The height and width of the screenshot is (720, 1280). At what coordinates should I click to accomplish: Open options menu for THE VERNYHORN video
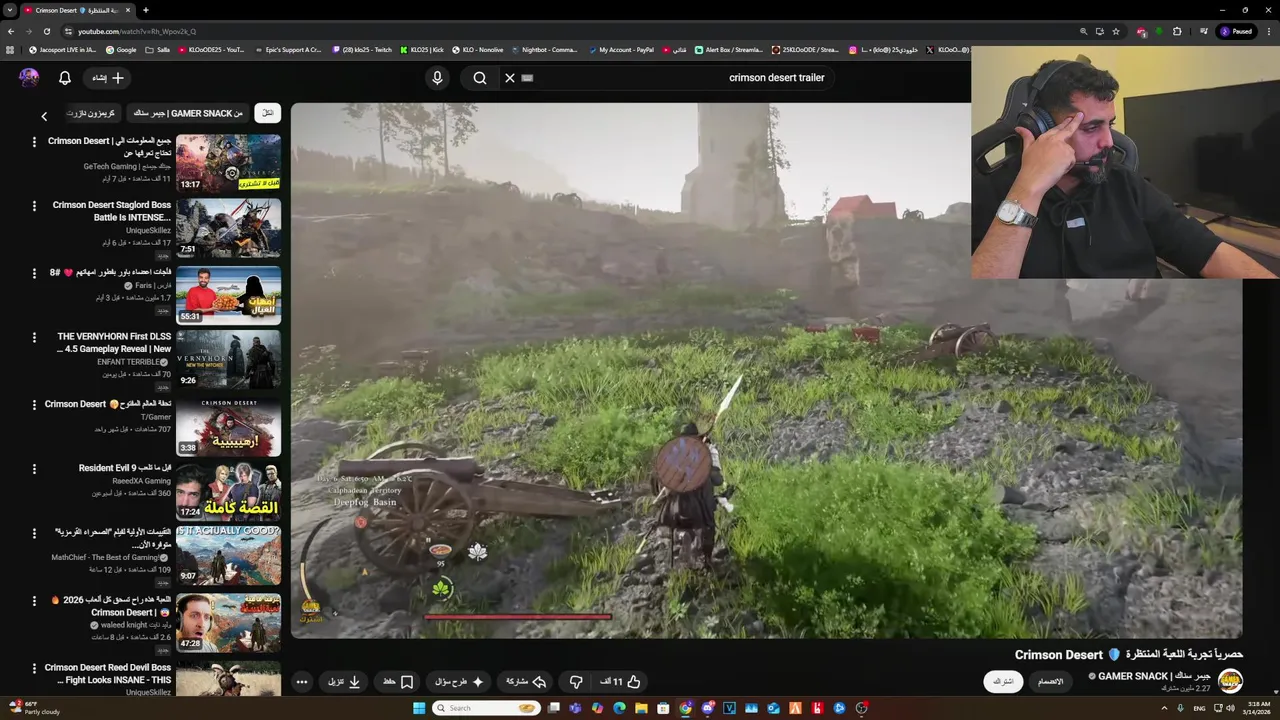coord(34,338)
